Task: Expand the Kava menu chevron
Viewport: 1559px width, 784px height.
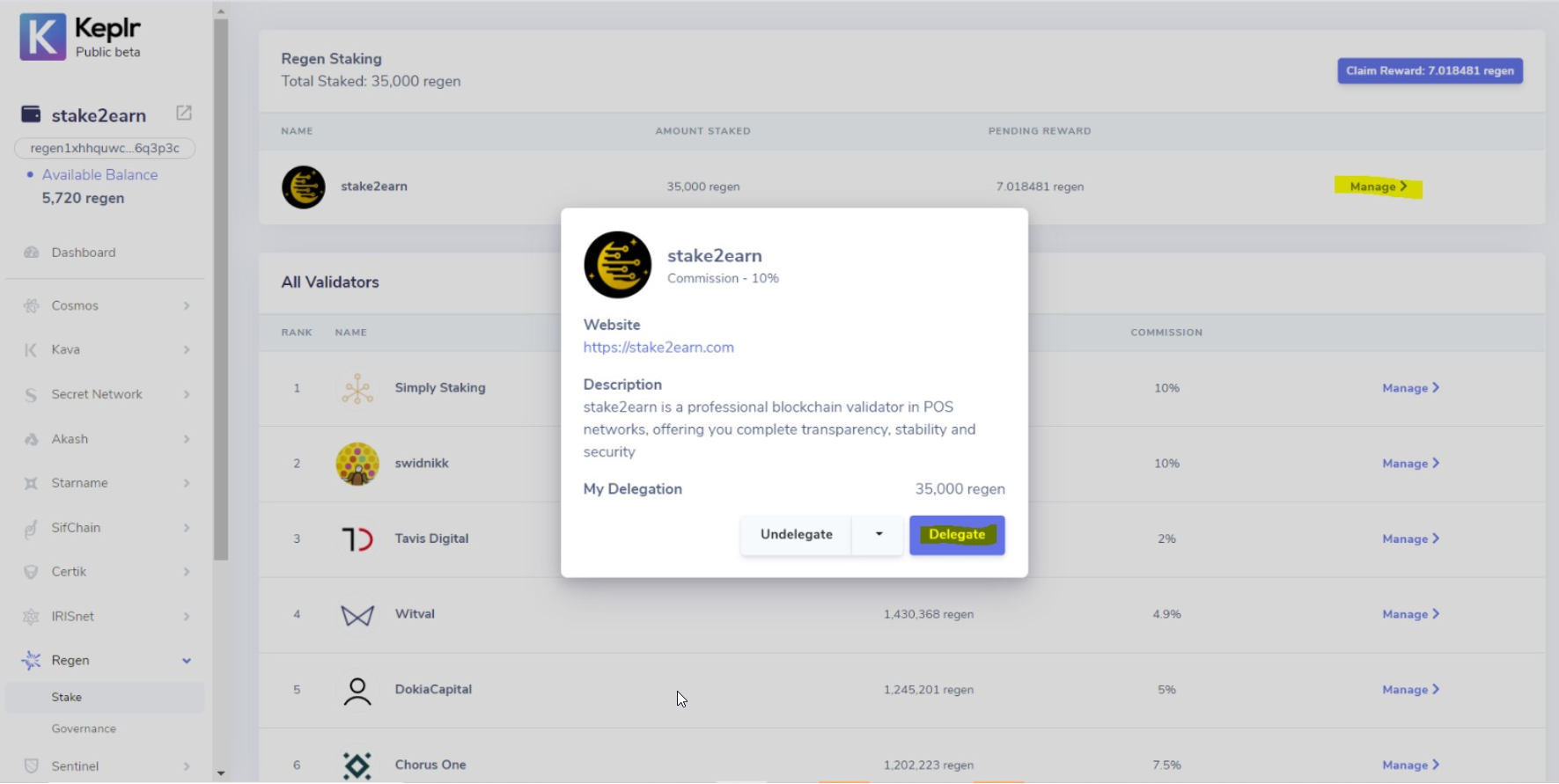Action: pyautogui.click(x=187, y=349)
